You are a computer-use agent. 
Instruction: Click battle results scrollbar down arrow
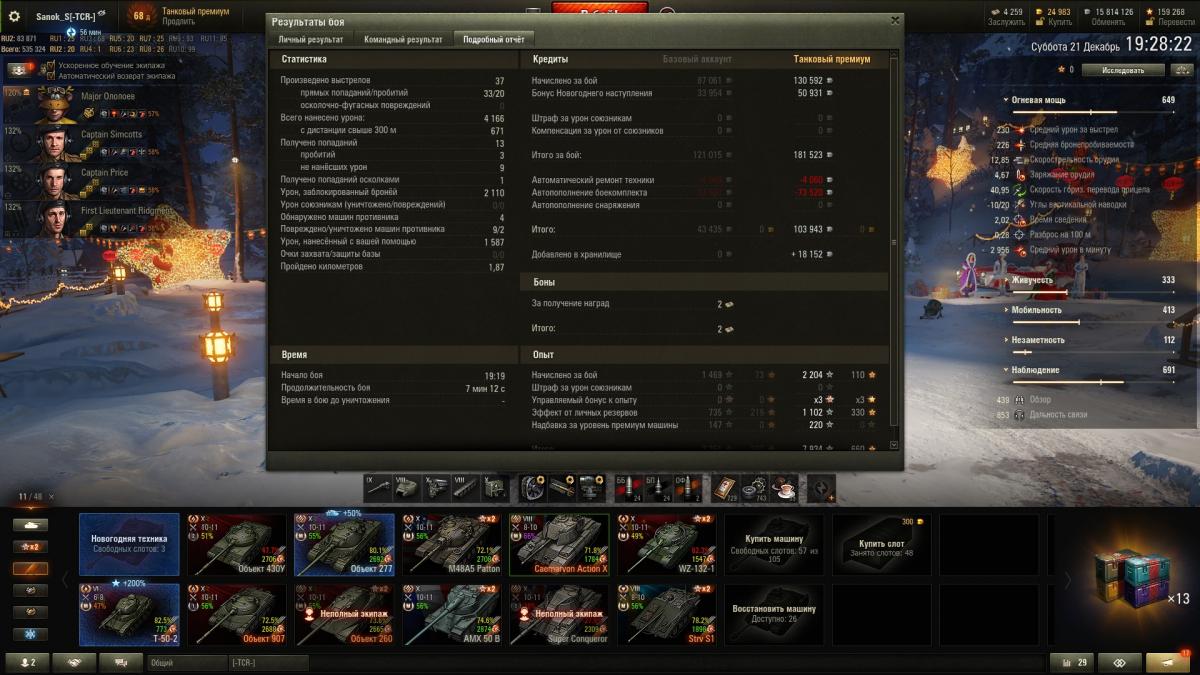893,445
